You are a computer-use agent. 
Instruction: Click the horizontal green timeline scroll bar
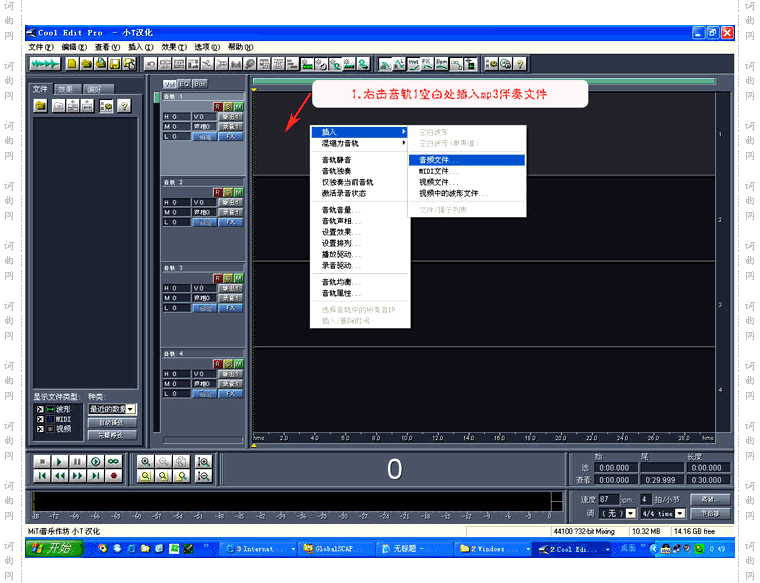click(483, 81)
